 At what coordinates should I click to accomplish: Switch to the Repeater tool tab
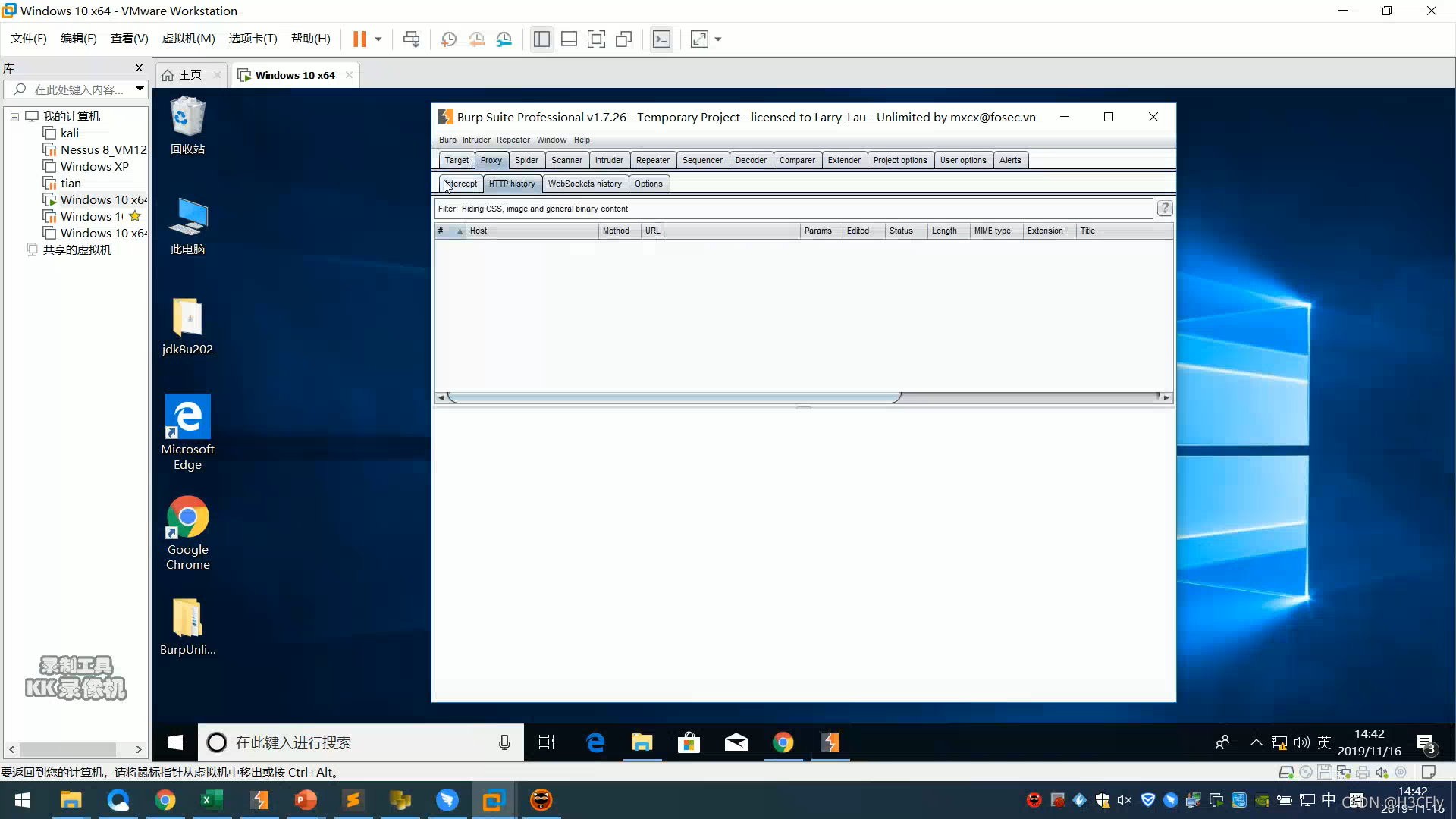click(652, 160)
